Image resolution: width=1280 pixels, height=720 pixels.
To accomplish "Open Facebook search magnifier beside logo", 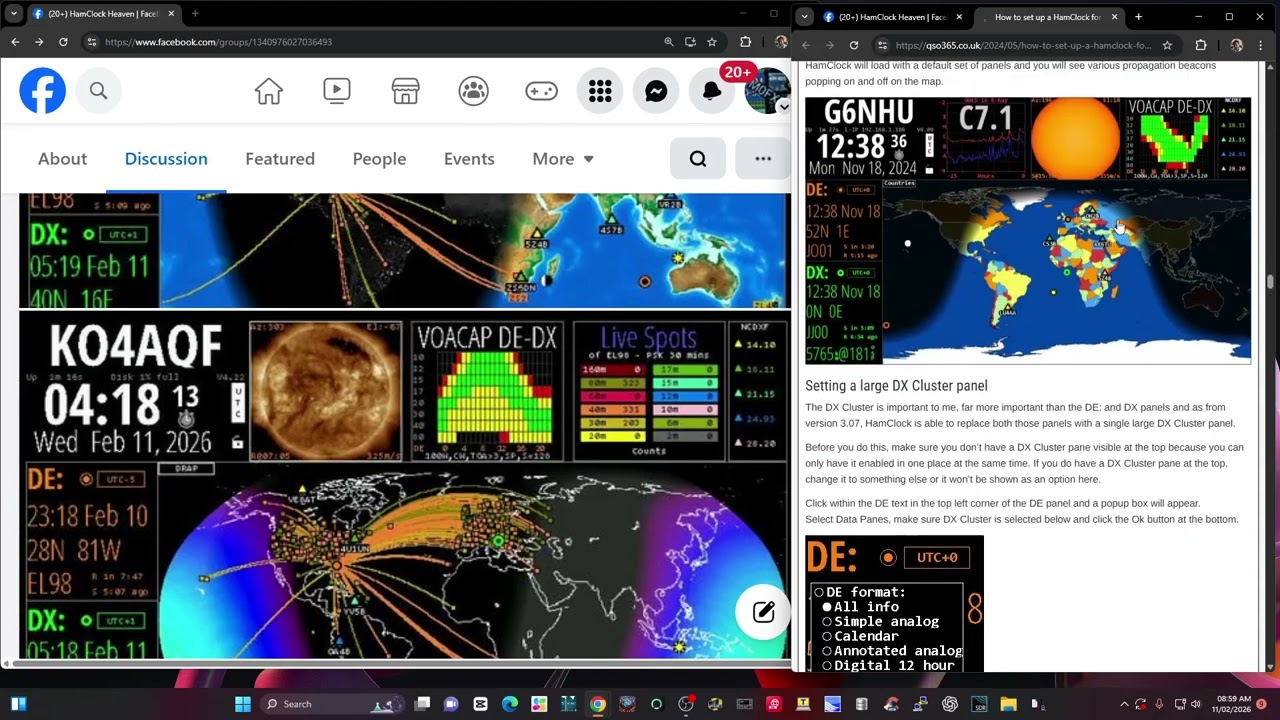I will (x=98, y=91).
